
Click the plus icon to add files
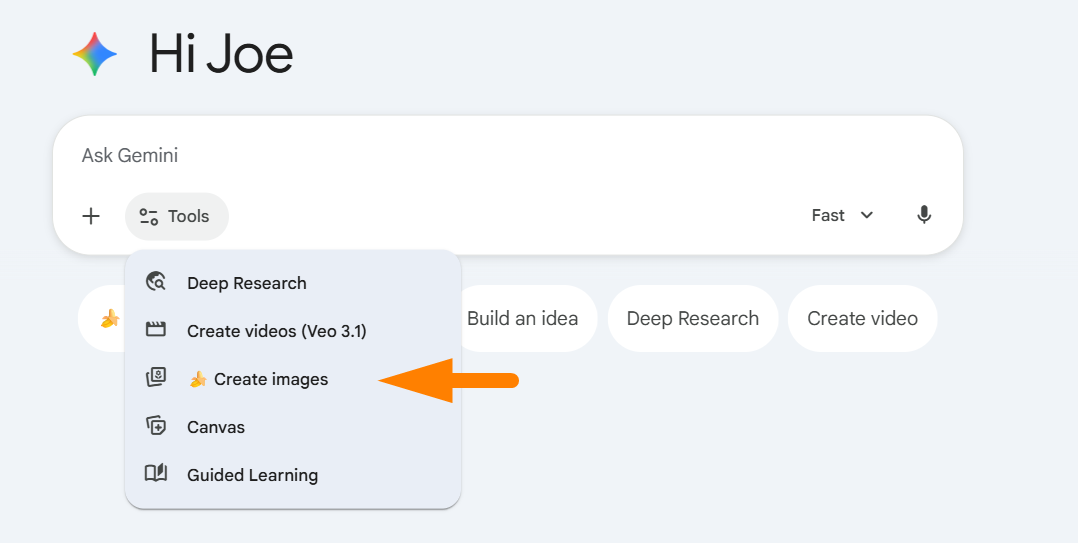tap(91, 216)
